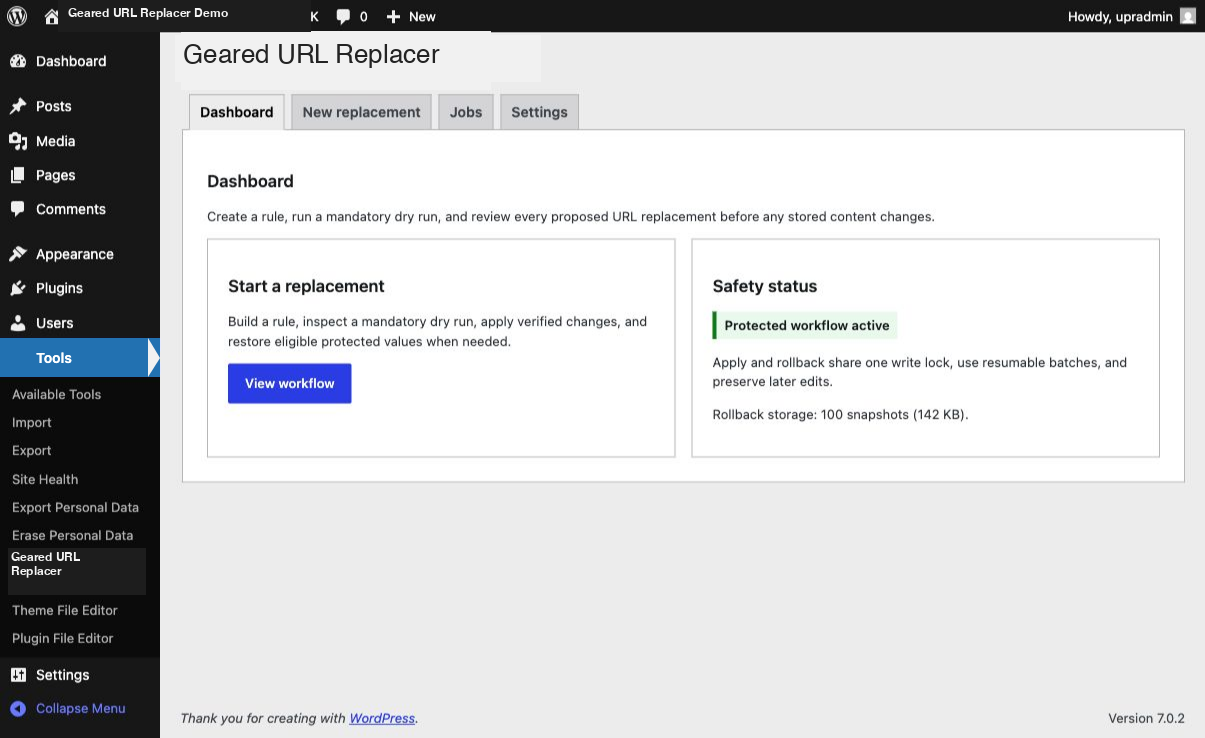Viewport: 1205px width, 738px height.
Task: Switch to the plugin Settings tab
Action: 539,112
